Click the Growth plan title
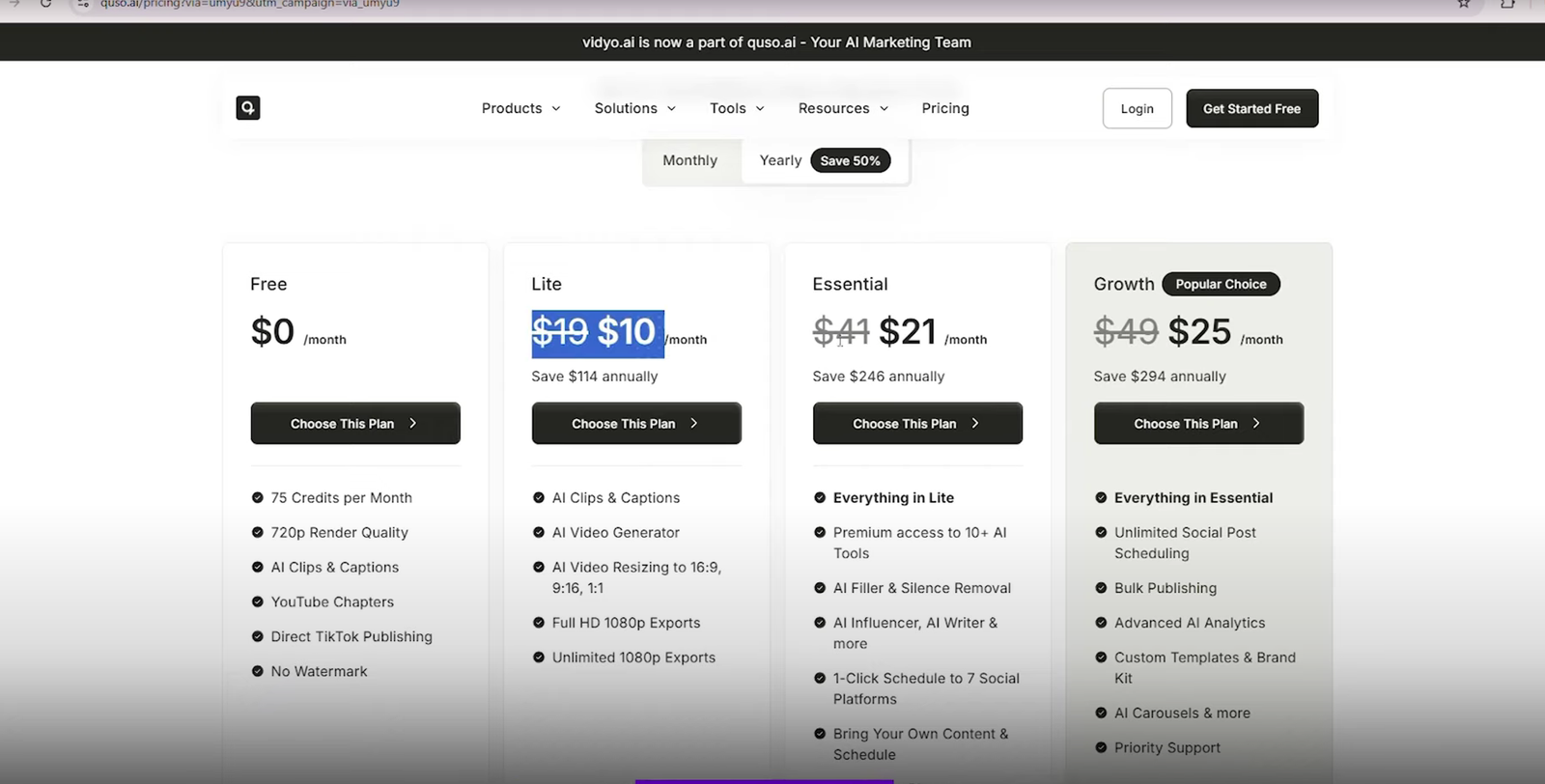1545x784 pixels. (1124, 284)
